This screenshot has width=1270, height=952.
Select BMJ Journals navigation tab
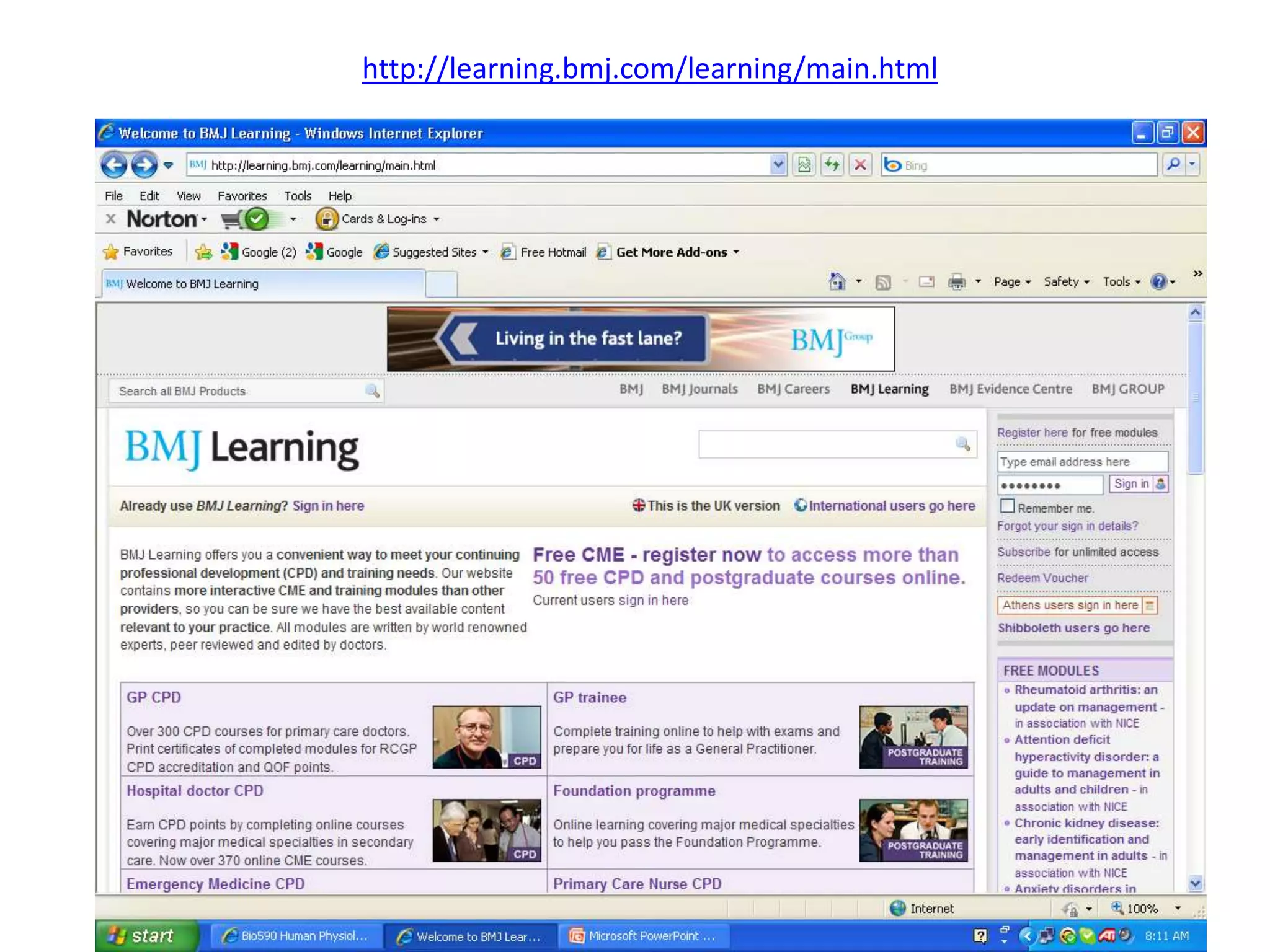click(x=699, y=389)
